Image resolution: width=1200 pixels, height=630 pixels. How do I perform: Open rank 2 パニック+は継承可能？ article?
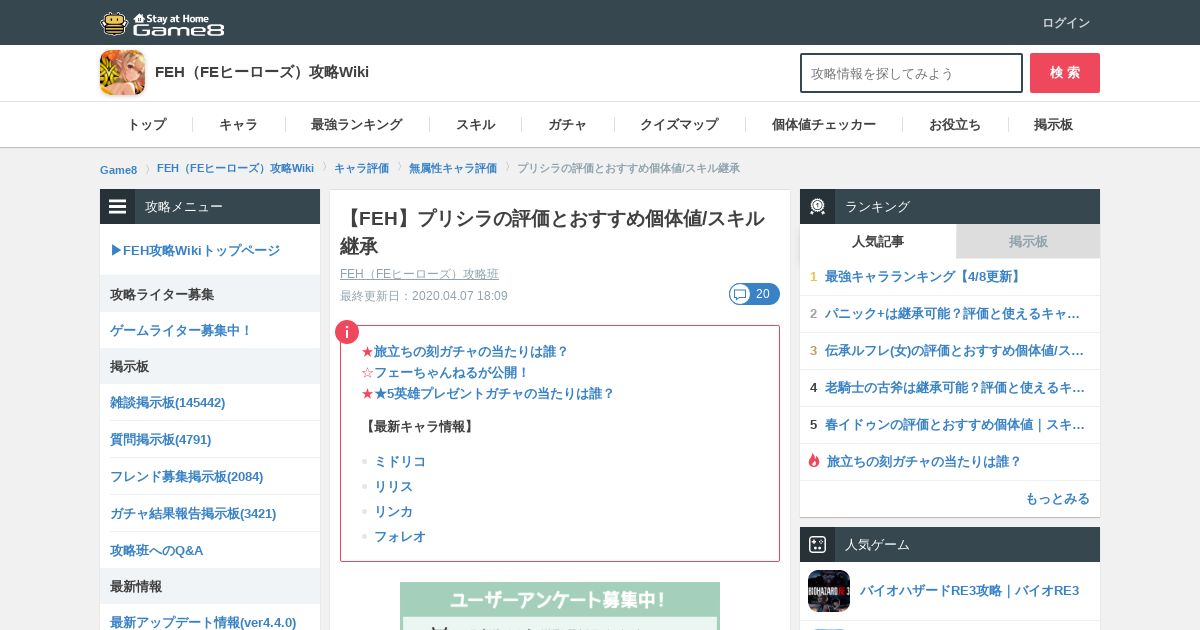[953, 313]
